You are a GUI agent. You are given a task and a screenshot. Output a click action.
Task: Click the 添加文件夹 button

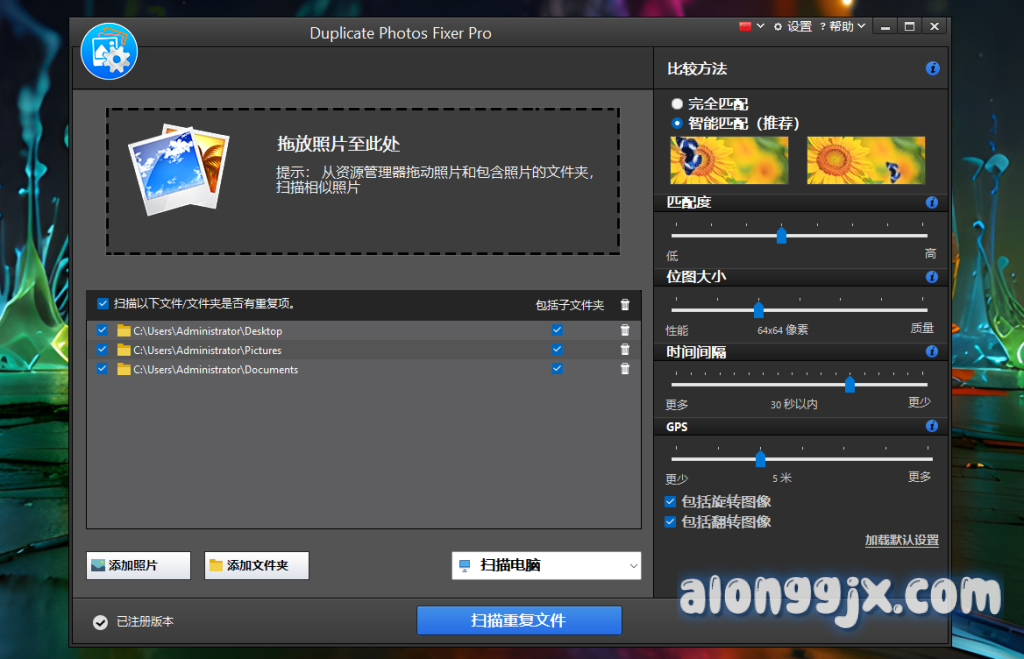257,566
